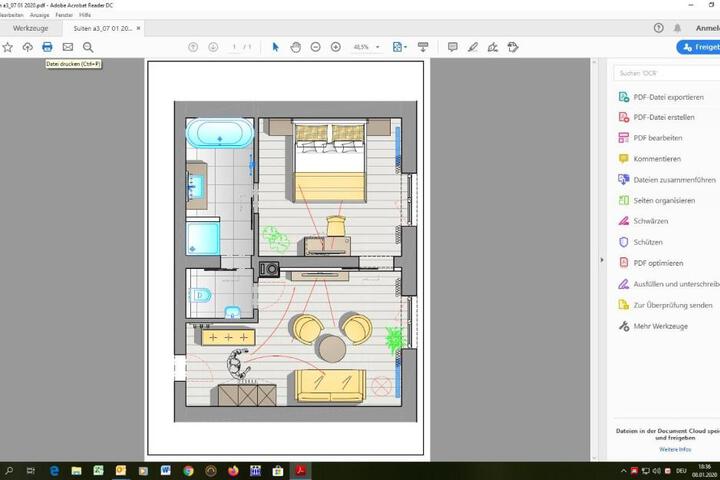Click the stamp tool icon
The height and width of the screenshot is (480, 720).
click(513, 47)
